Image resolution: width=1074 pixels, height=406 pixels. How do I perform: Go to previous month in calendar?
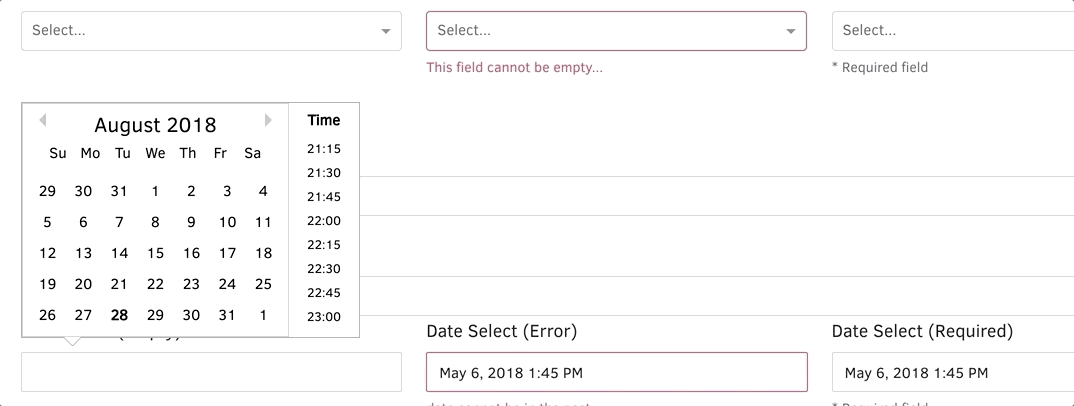pyautogui.click(x=42, y=121)
